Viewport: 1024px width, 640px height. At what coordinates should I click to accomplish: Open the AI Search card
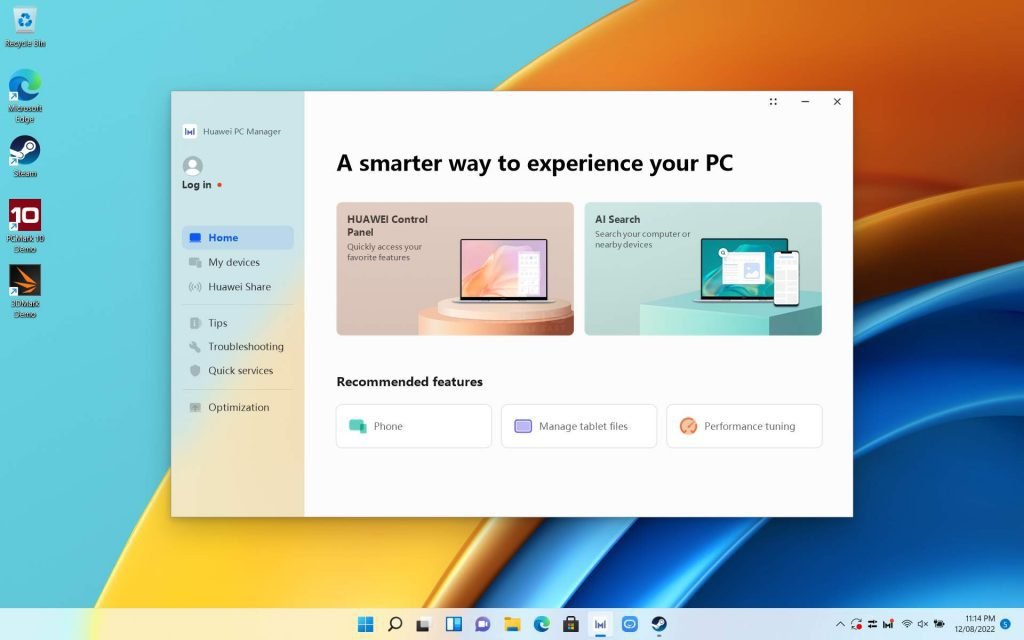pos(703,268)
